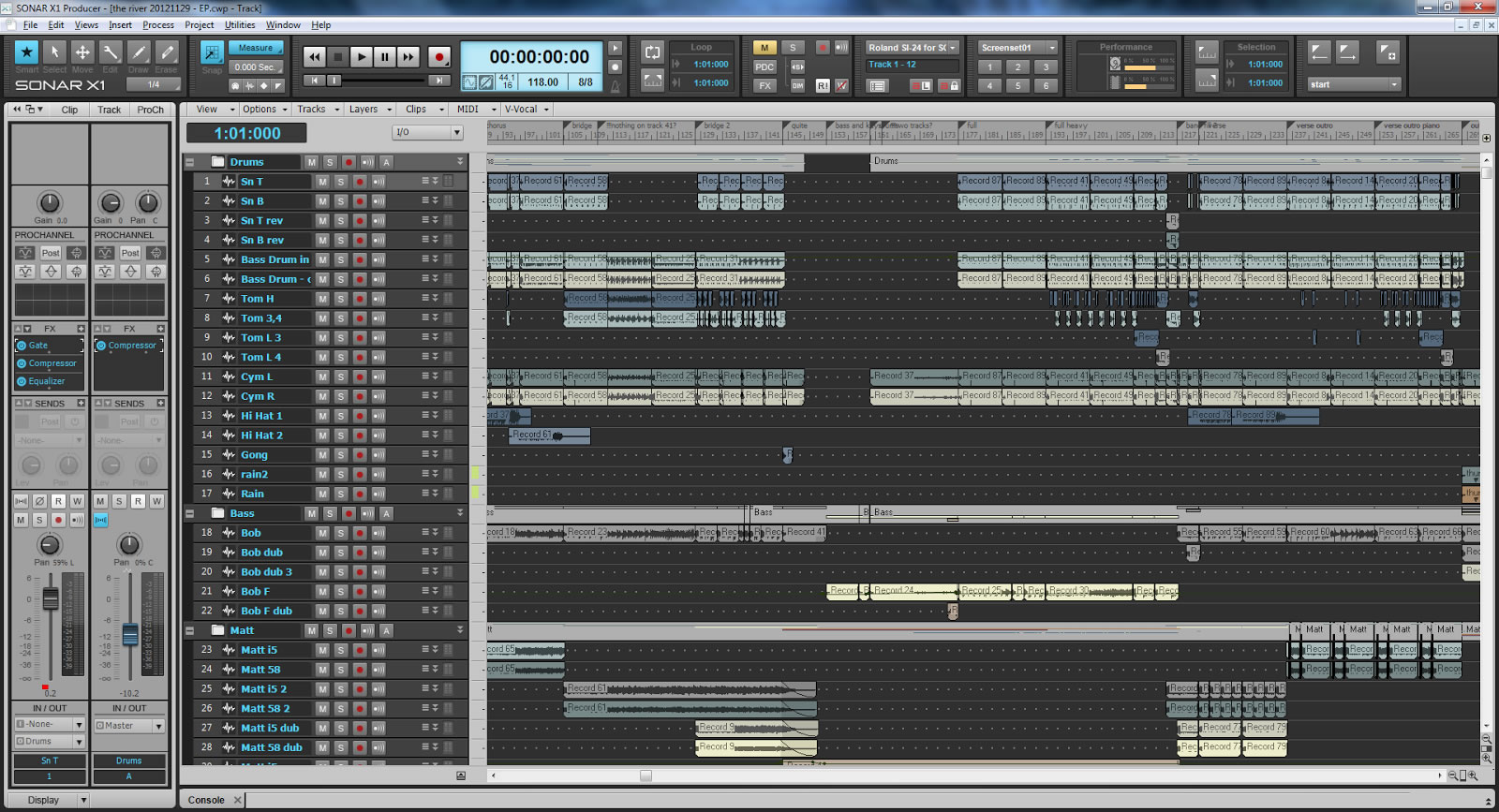The width and height of the screenshot is (1499, 812).
Task: Pause the transport
Action: (385, 57)
